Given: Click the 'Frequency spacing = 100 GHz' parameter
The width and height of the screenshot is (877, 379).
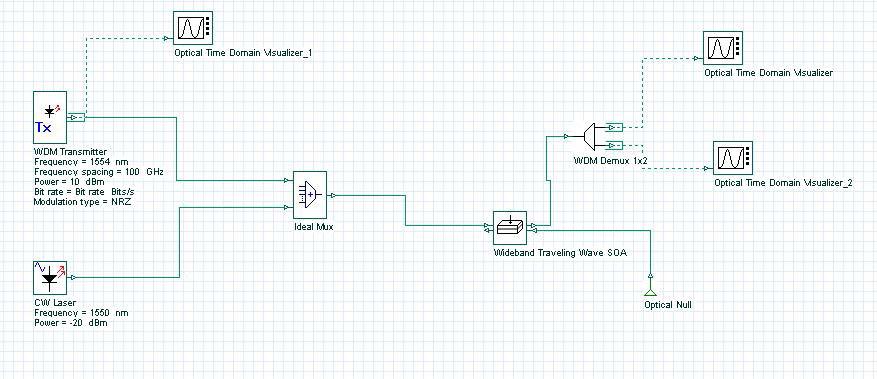Looking at the screenshot, I should (98, 171).
